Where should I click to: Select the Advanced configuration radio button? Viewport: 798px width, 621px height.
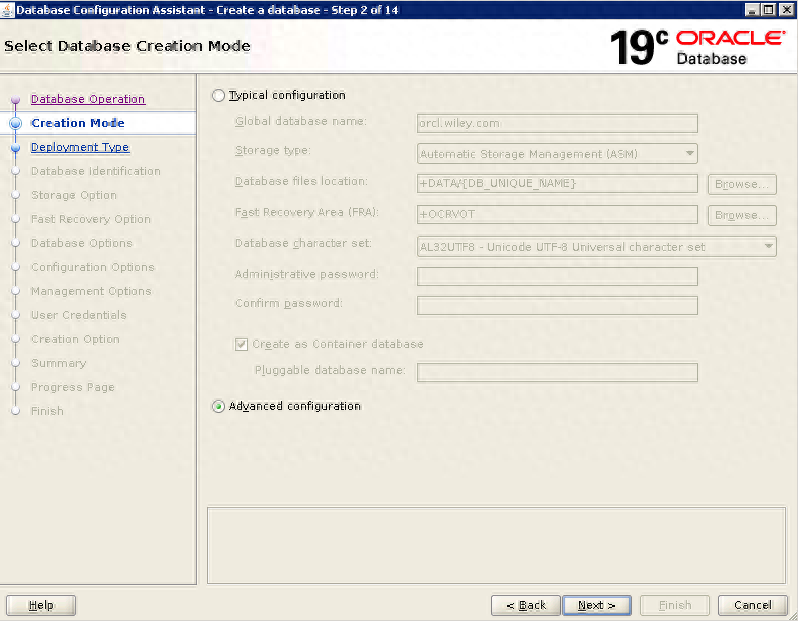coord(219,407)
